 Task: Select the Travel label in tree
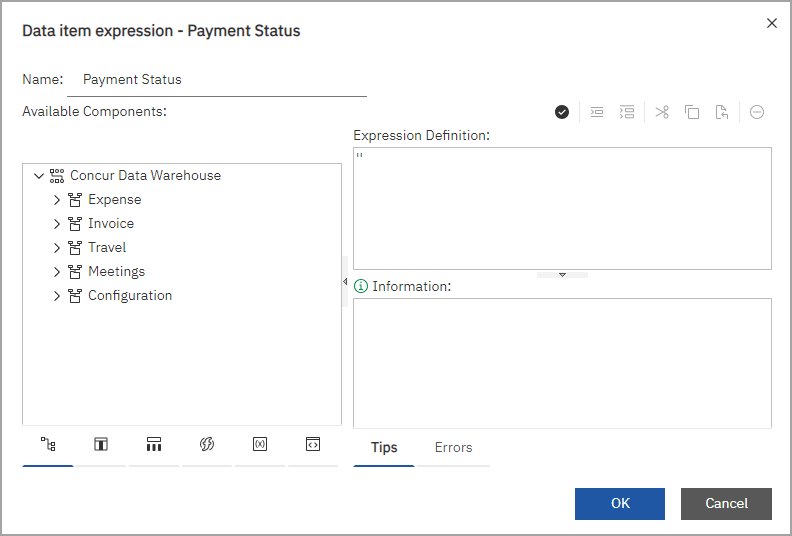pos(107,248)
